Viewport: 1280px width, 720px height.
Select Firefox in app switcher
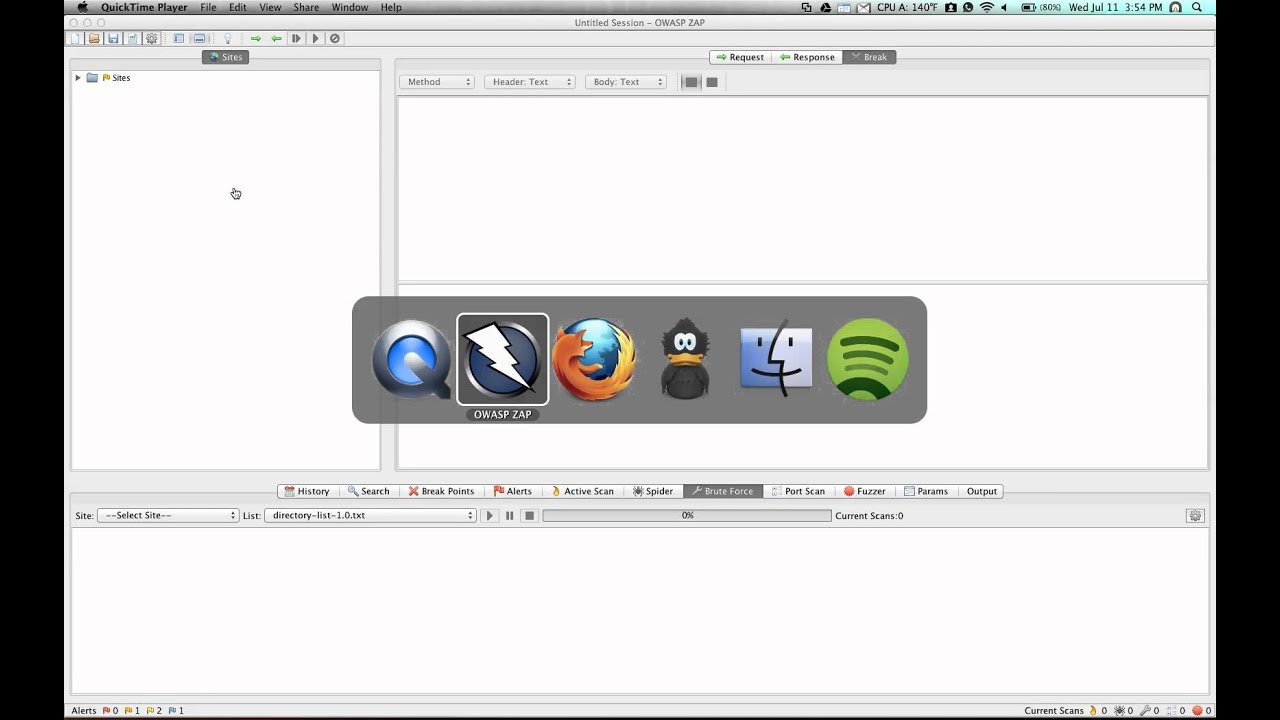594,360
